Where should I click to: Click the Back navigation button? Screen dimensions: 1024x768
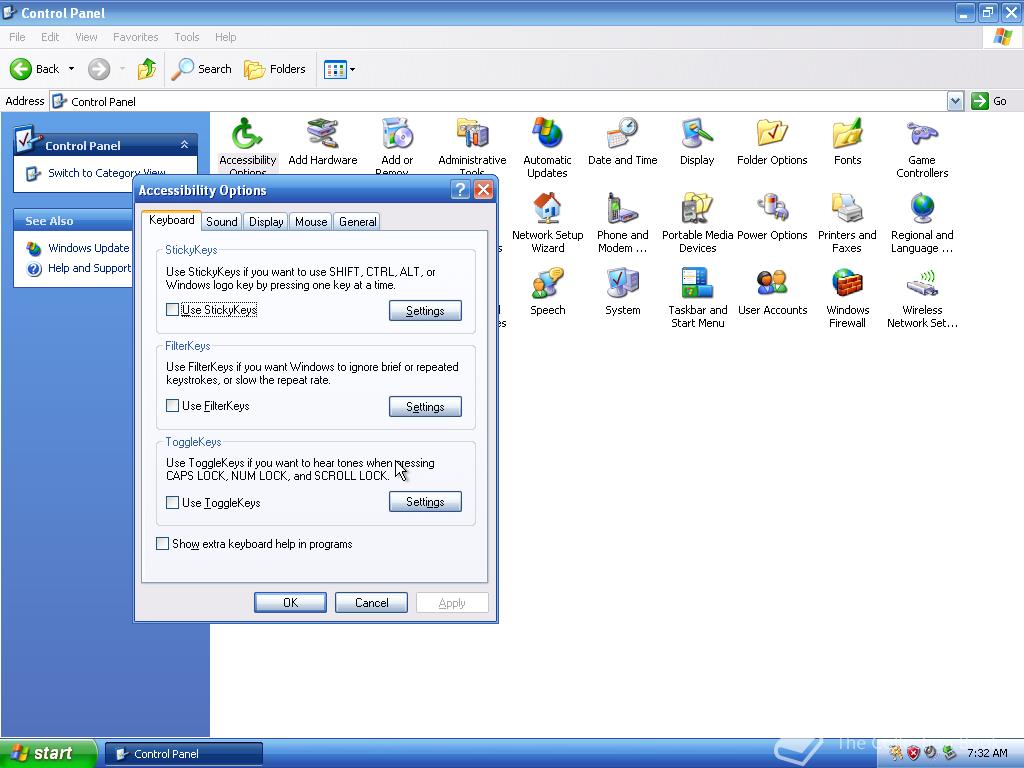tap(34, 69)
